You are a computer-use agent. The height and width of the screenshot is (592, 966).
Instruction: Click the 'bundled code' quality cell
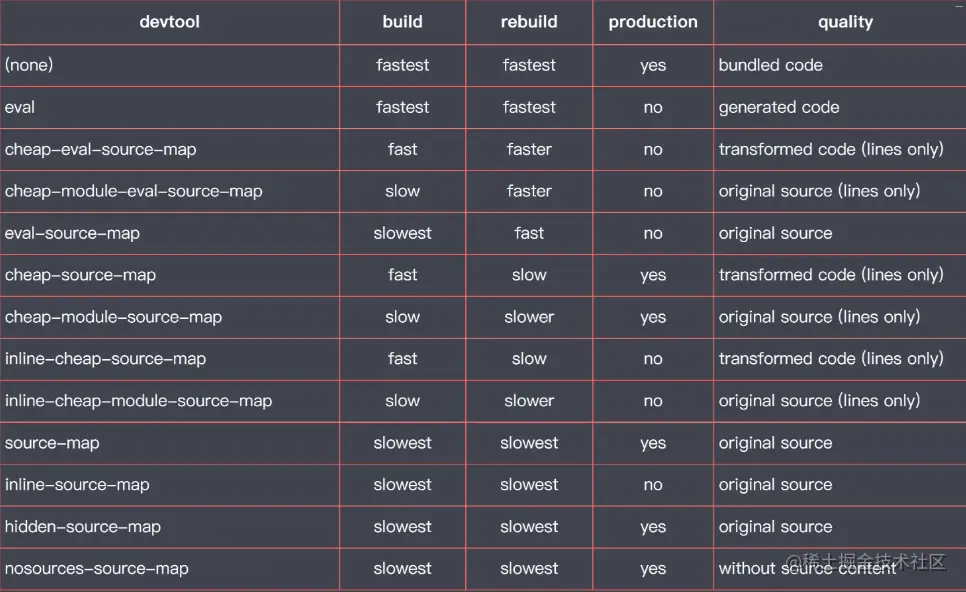click(x=771, y=65)
